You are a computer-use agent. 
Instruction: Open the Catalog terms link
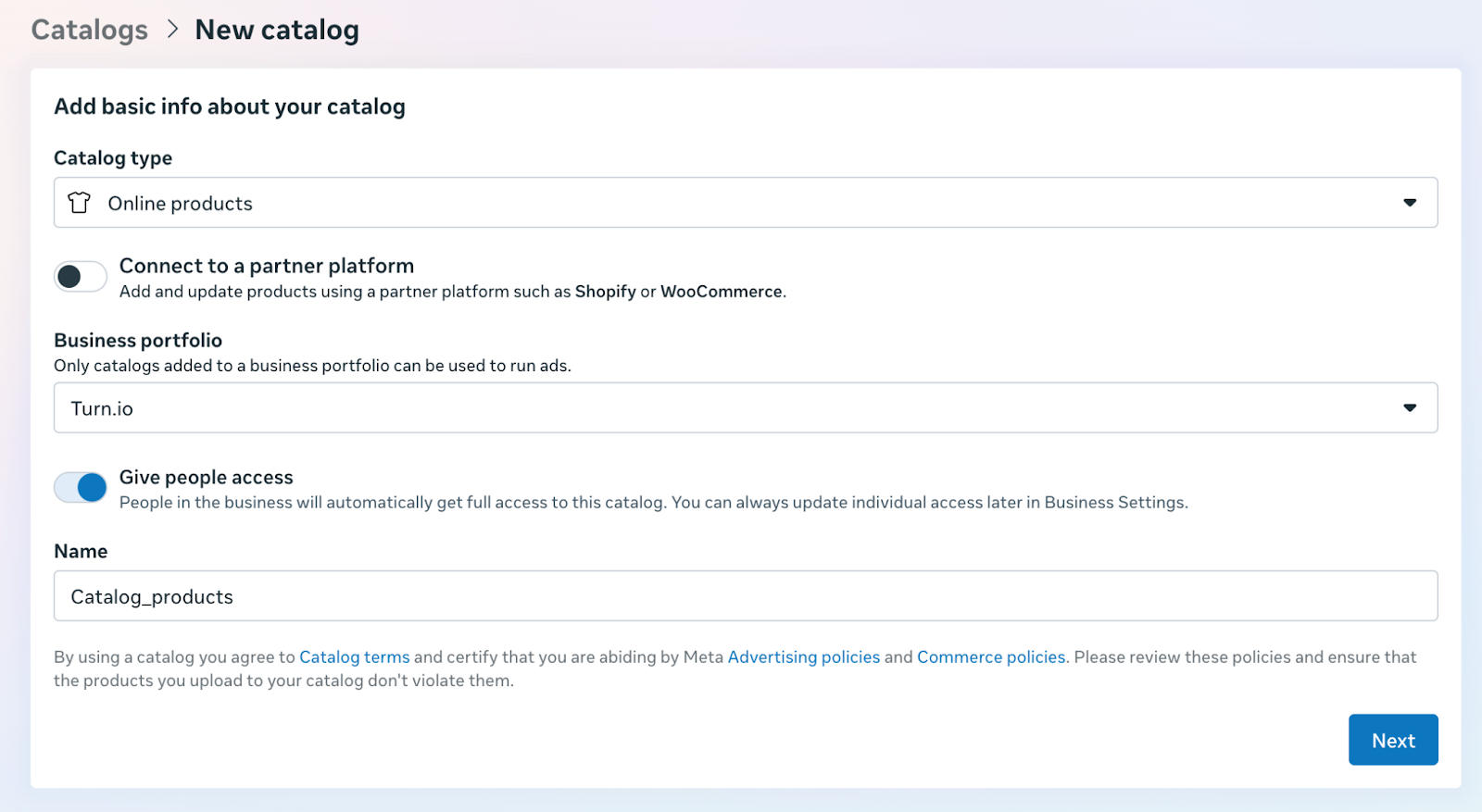354,657
